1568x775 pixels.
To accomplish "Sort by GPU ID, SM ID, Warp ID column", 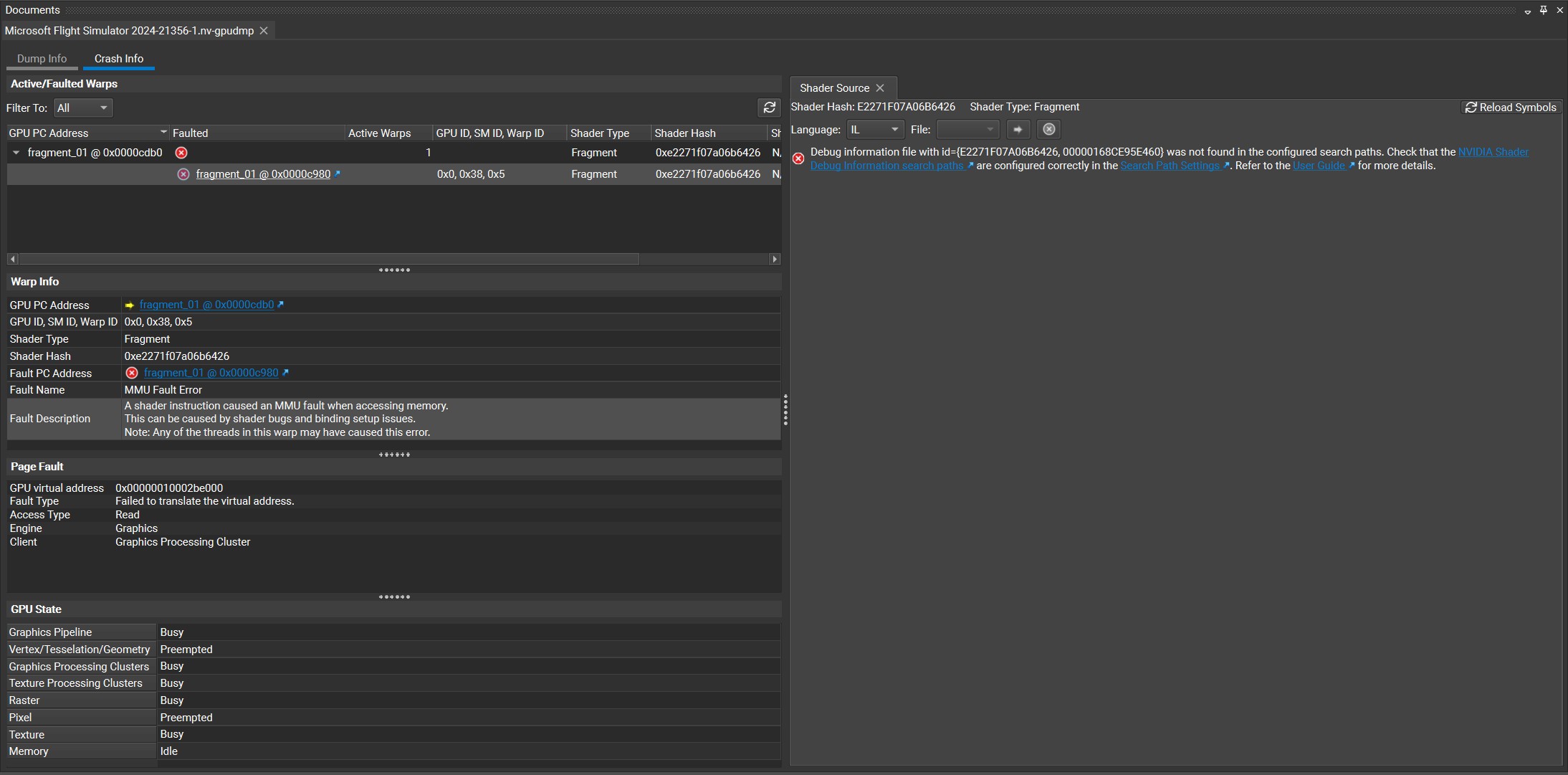I will click(499, 133).
